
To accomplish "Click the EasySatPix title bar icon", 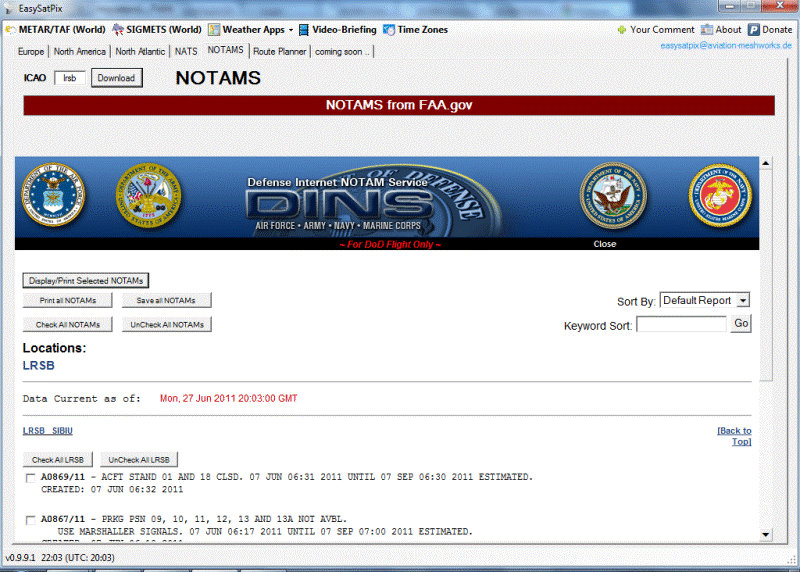I will pos(9,9).
